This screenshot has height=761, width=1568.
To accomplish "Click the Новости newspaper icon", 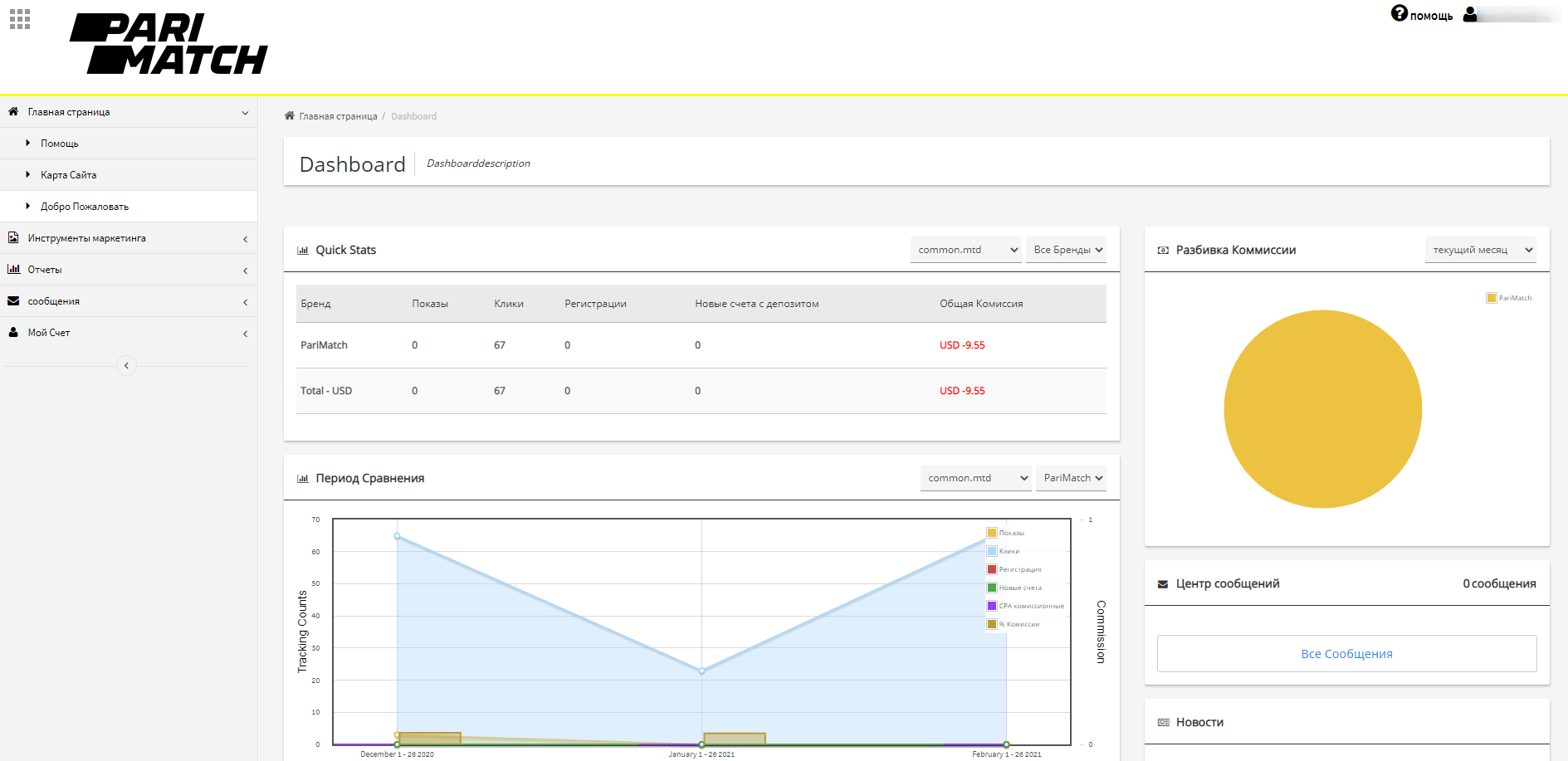I will pyautogui.click(x=1163, y=722).
